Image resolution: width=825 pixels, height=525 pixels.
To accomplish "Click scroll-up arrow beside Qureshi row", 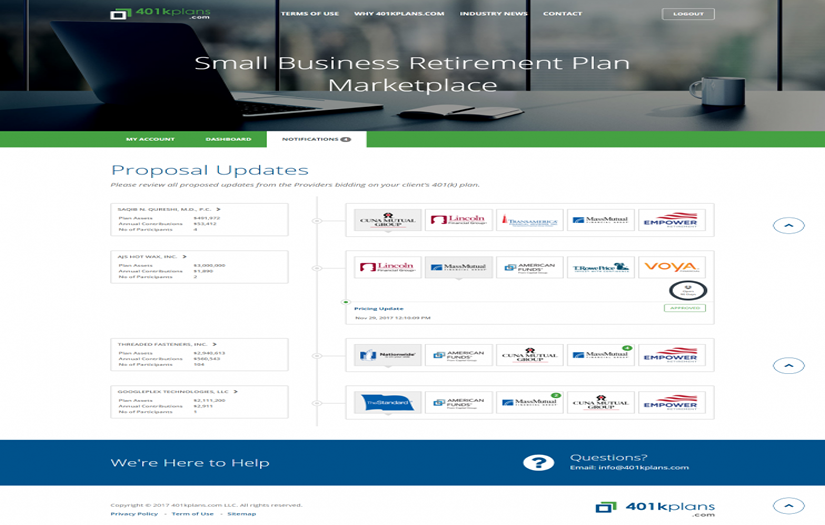I will [x=788, y=226].
